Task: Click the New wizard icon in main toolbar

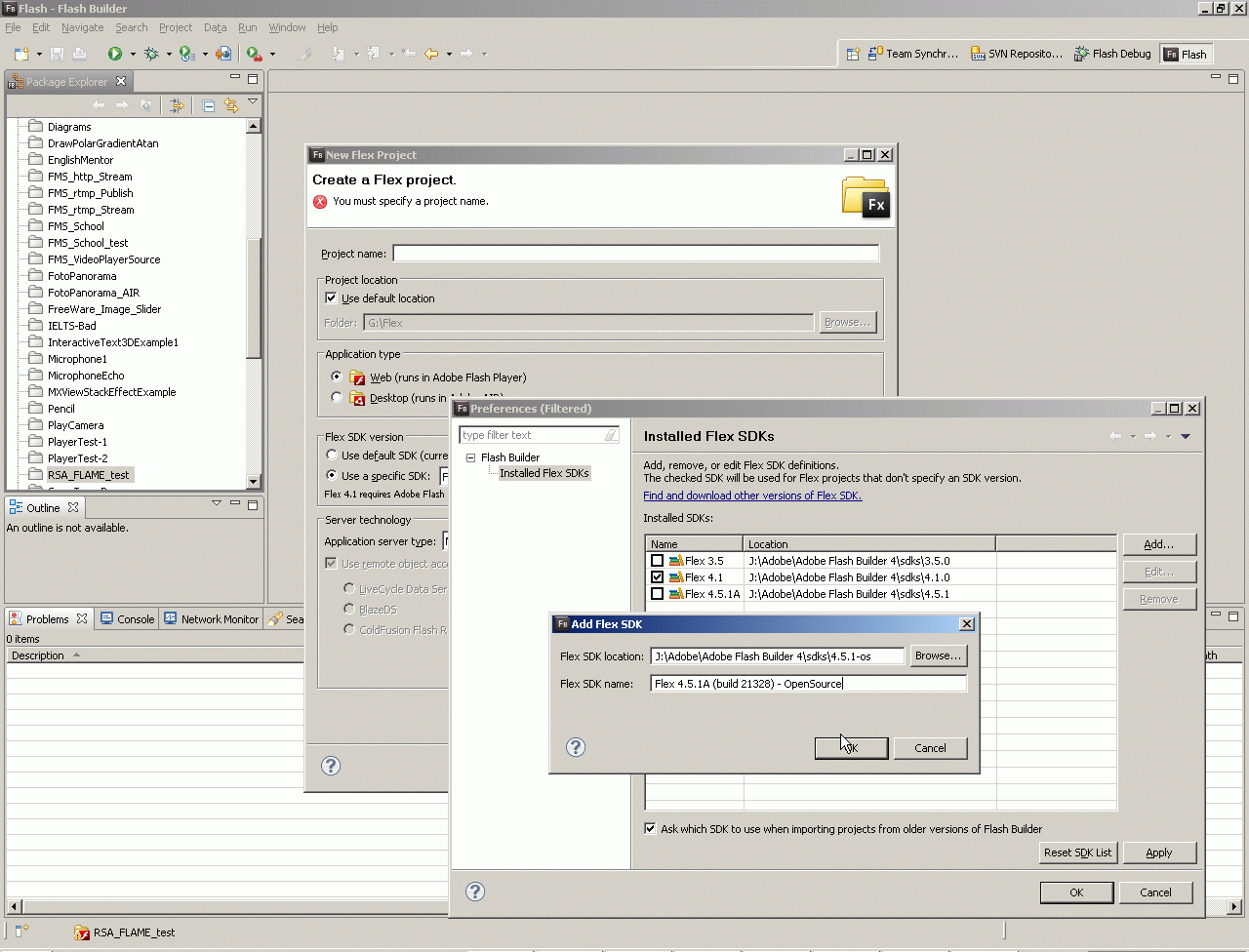Action: (20, 54)
